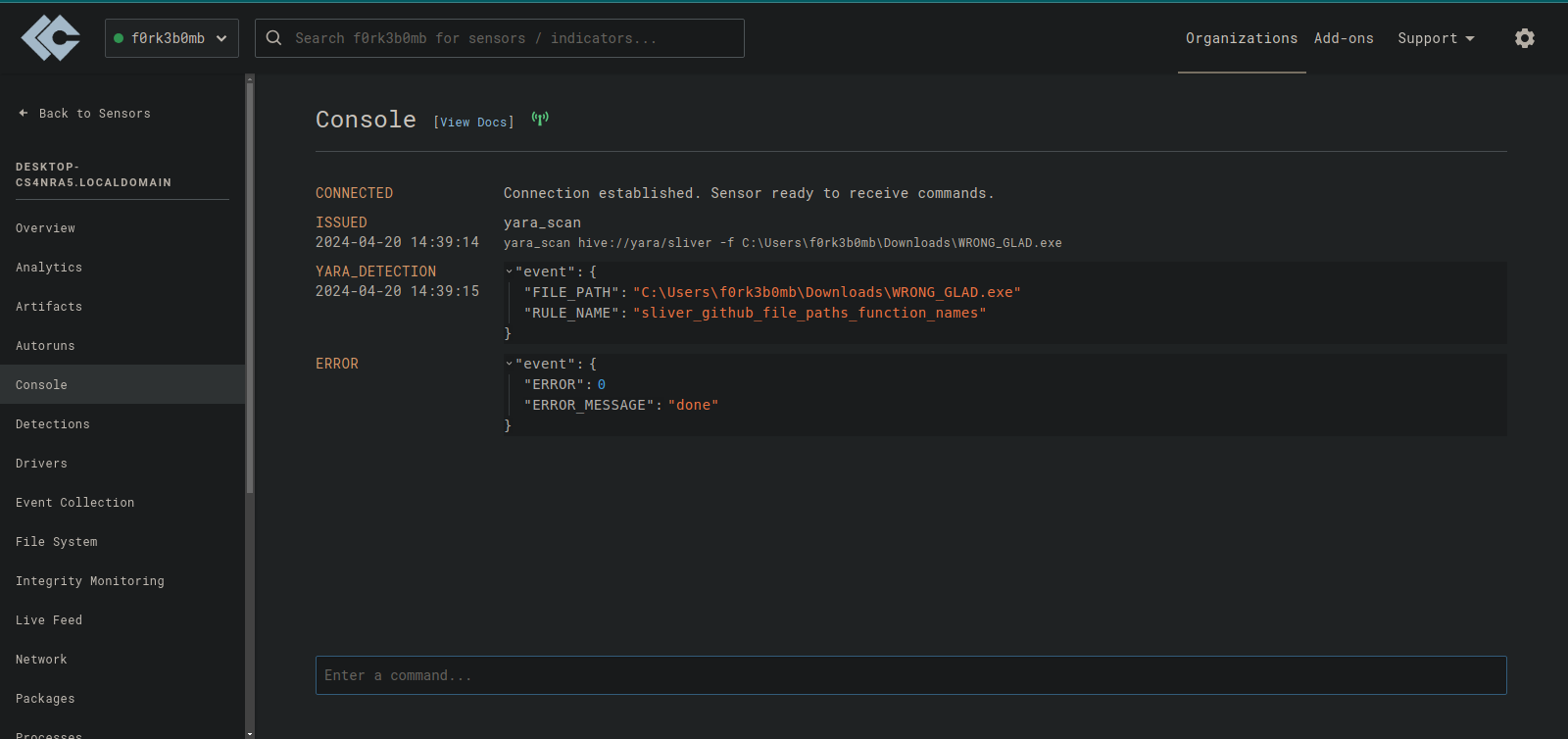The height and width of the screenshot is (739, 1568).
Task: Open Integrity Monitoring page
Action: pos(90,581)
